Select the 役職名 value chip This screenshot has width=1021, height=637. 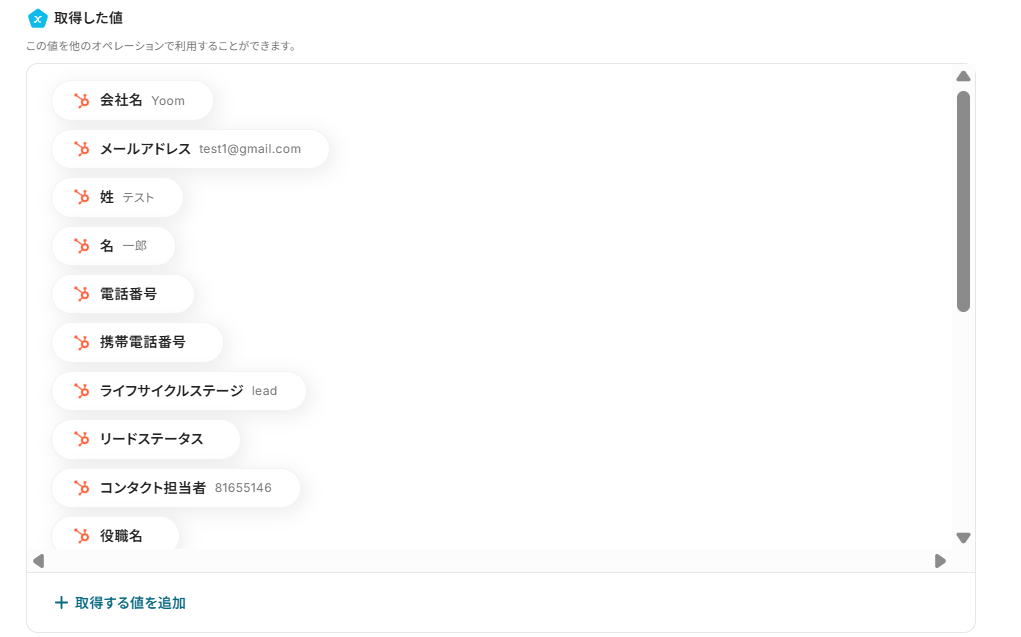115,536
